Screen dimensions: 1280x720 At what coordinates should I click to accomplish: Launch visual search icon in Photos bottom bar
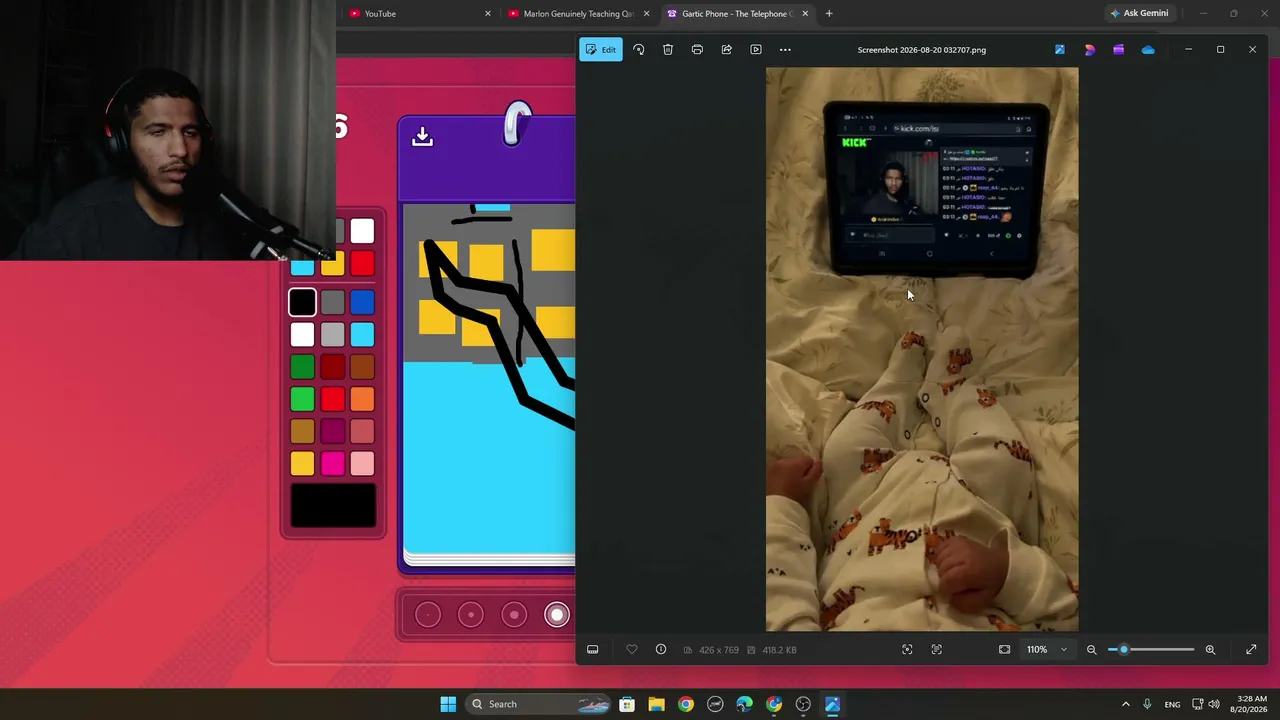907,650
